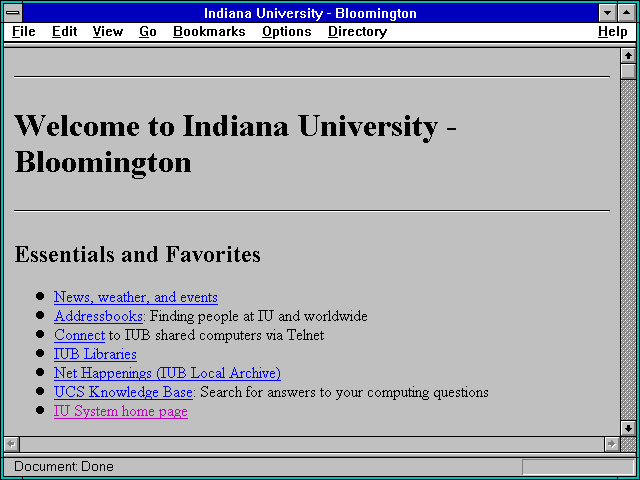
Task: Click the vertical scrollbar thumb
Action: [x=628, y=71]
